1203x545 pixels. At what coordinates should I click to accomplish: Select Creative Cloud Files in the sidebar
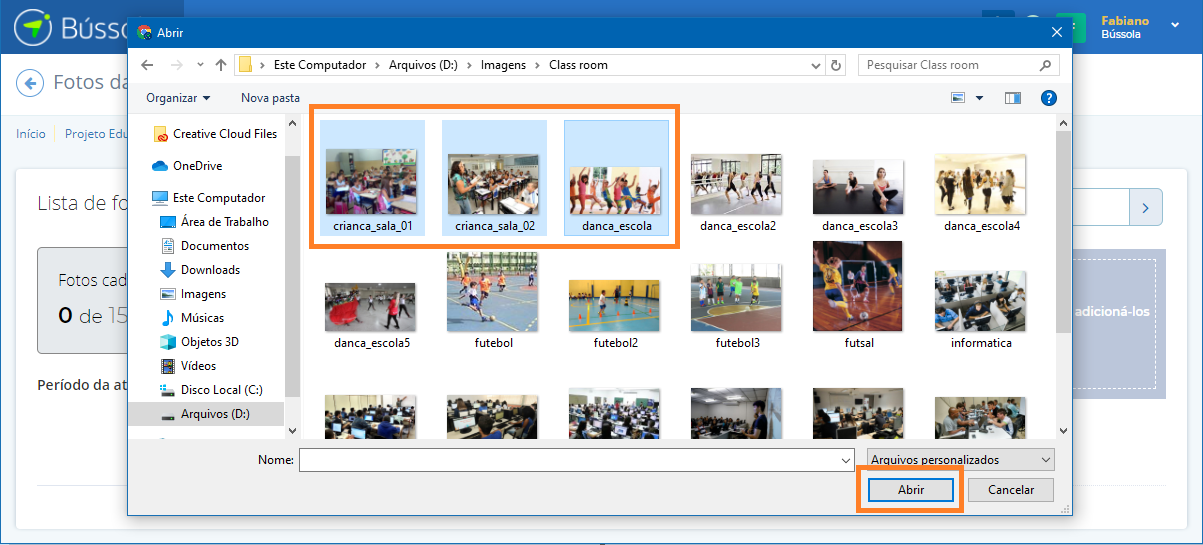pyautogui.click(x=214, y=134)
